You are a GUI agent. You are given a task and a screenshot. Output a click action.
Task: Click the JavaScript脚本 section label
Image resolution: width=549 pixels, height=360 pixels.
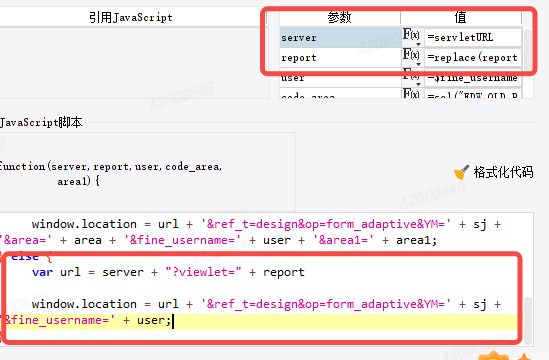click(41, 122)
